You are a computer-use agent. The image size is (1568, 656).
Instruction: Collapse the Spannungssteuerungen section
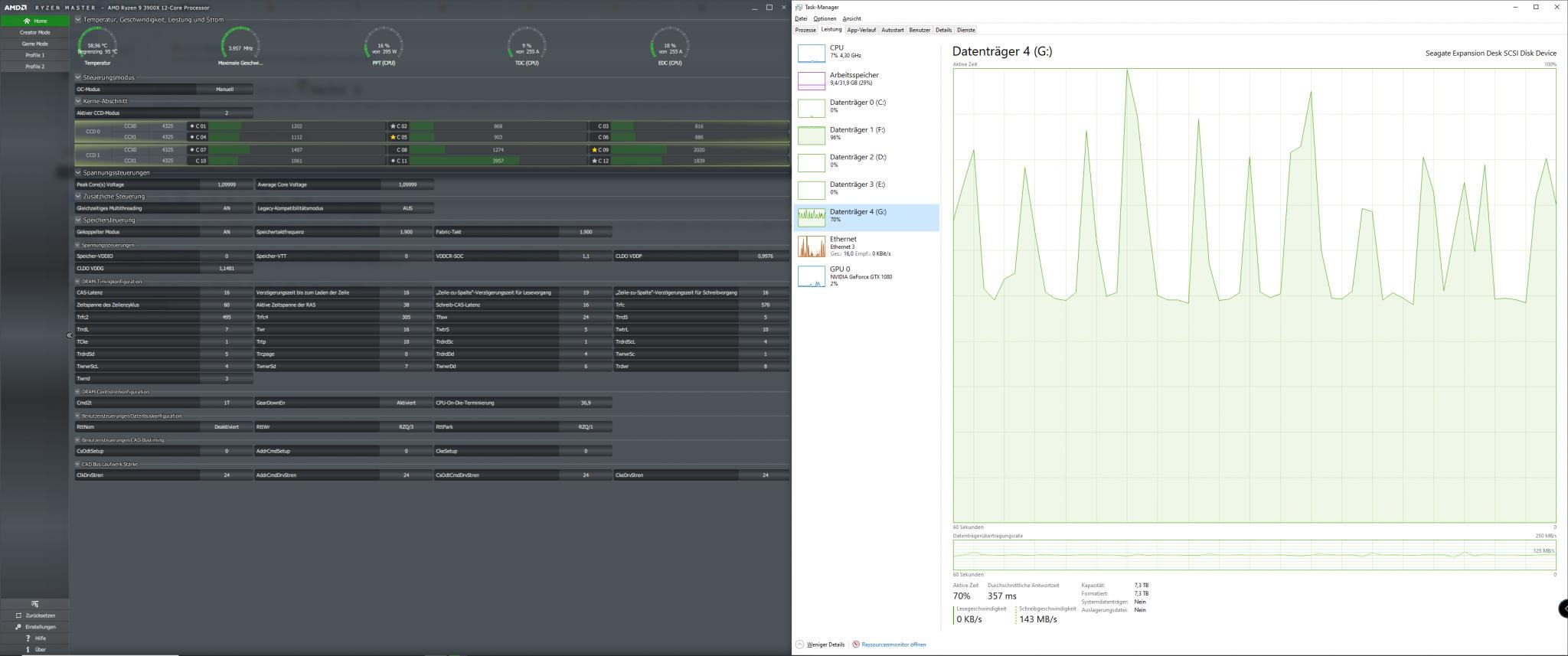(x=78, y=172)
